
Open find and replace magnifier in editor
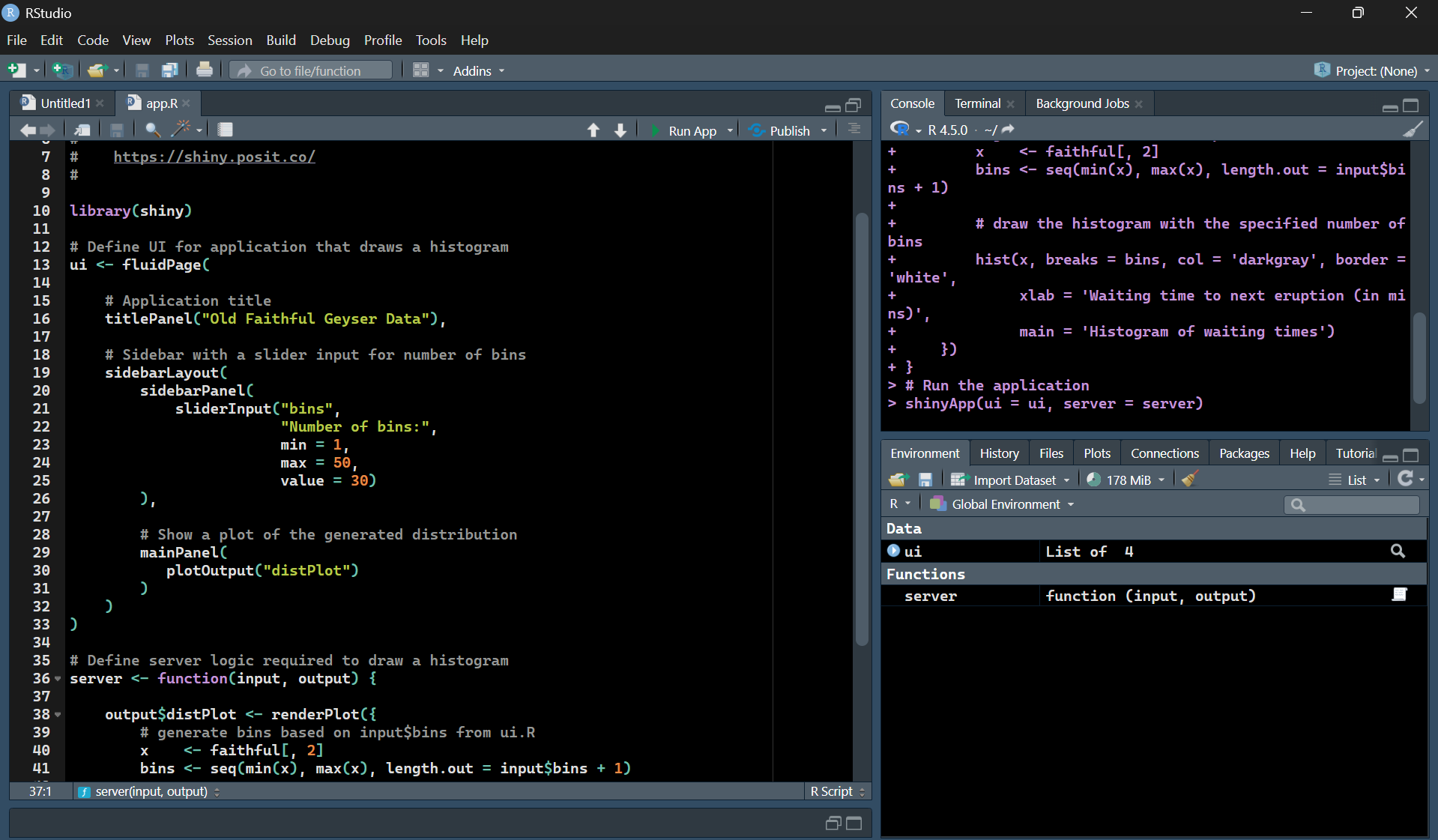(x=152, y=130)
